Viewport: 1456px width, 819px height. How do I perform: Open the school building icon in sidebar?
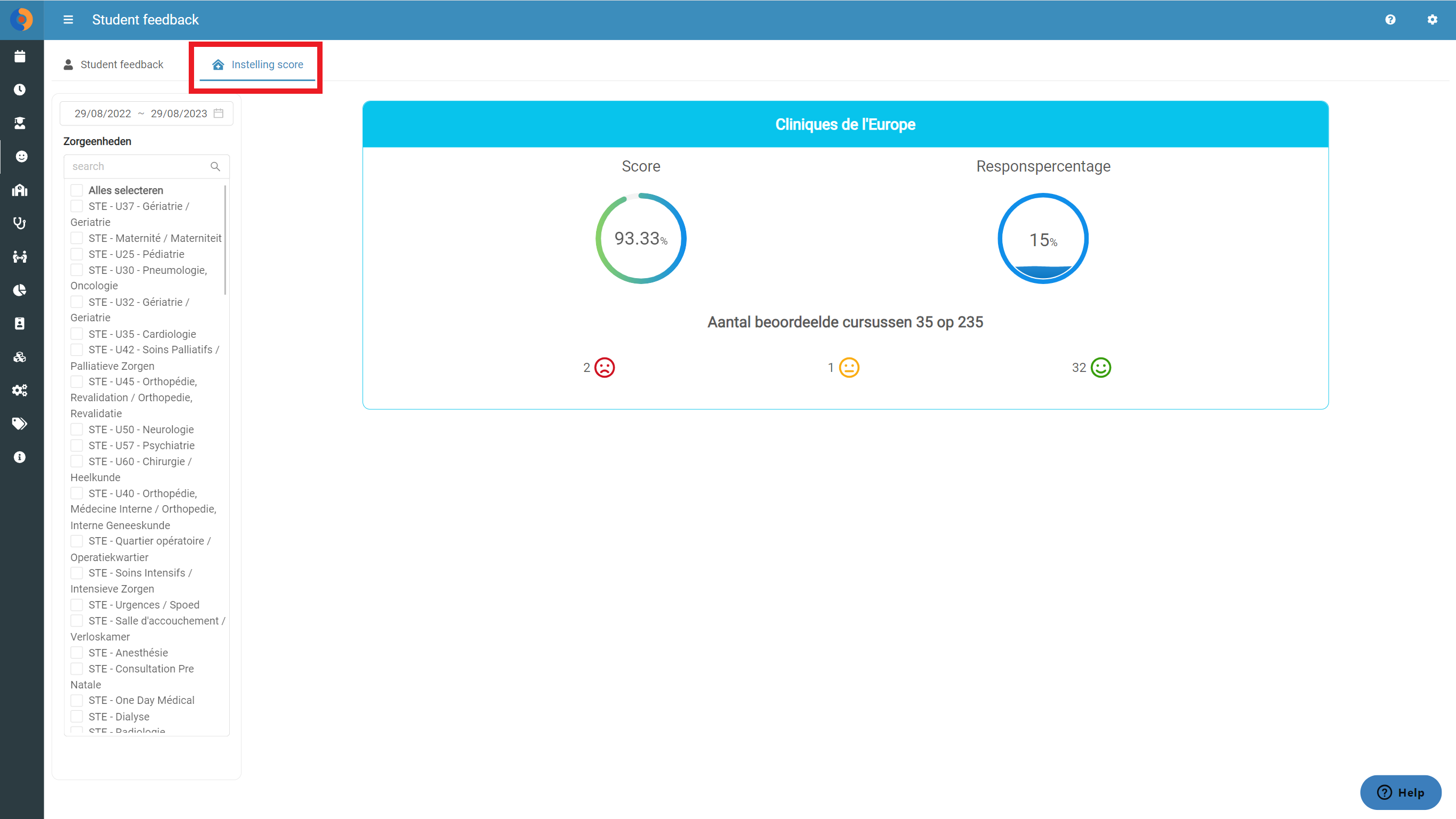click(x=20, y=190)
